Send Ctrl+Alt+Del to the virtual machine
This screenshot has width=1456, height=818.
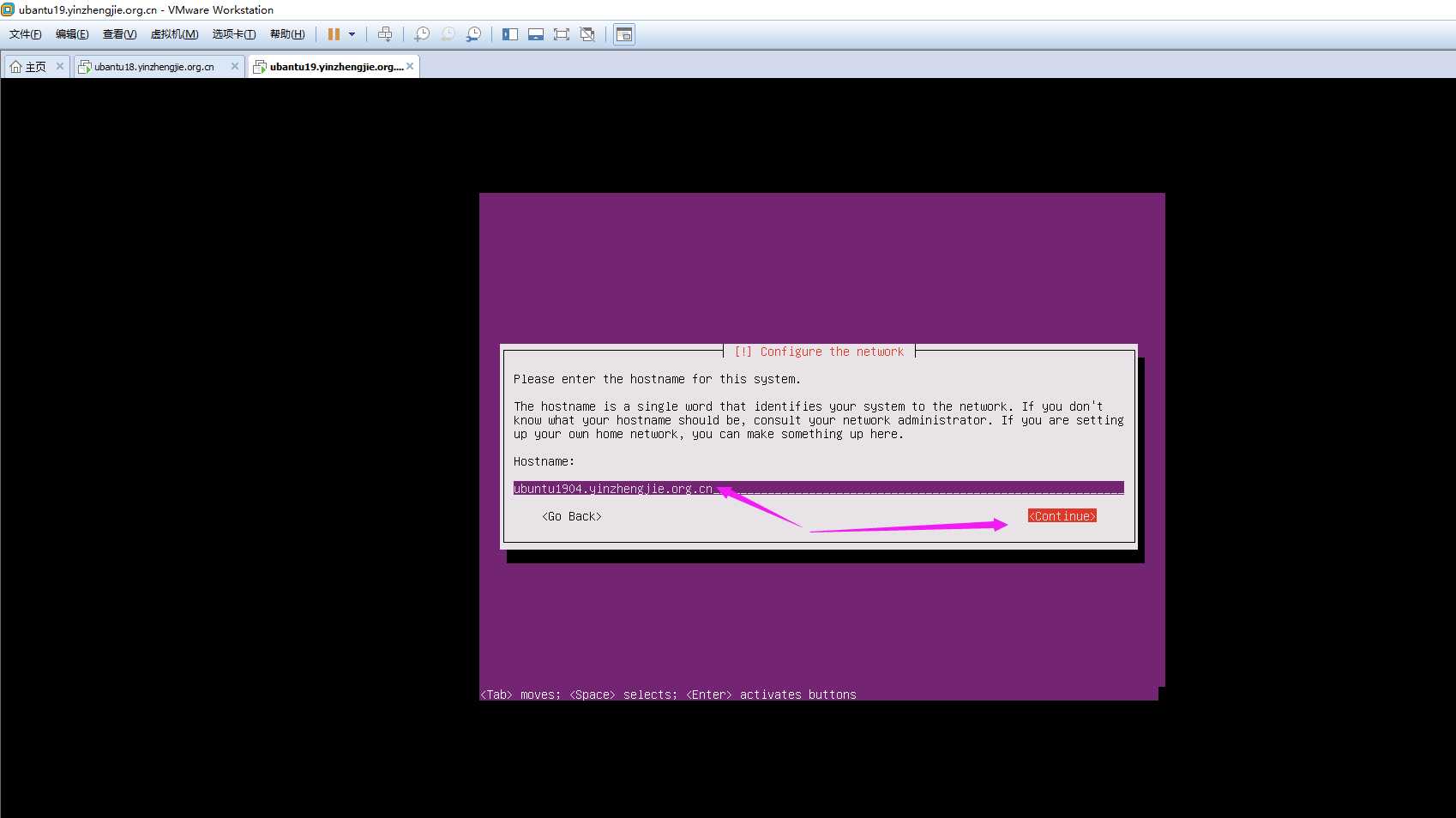click(x=385, y=34)
